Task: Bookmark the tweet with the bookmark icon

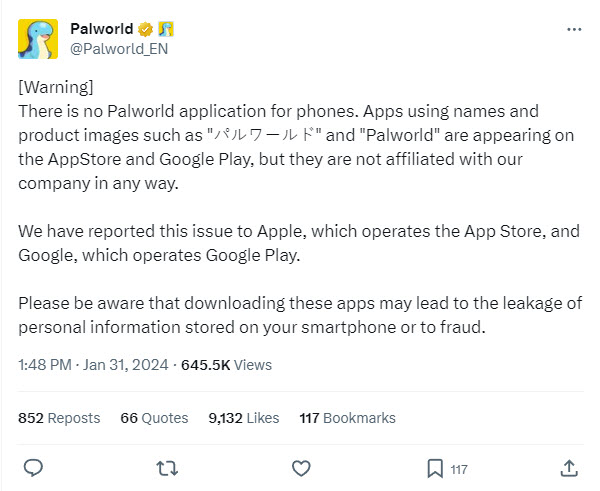Action: 435,468
